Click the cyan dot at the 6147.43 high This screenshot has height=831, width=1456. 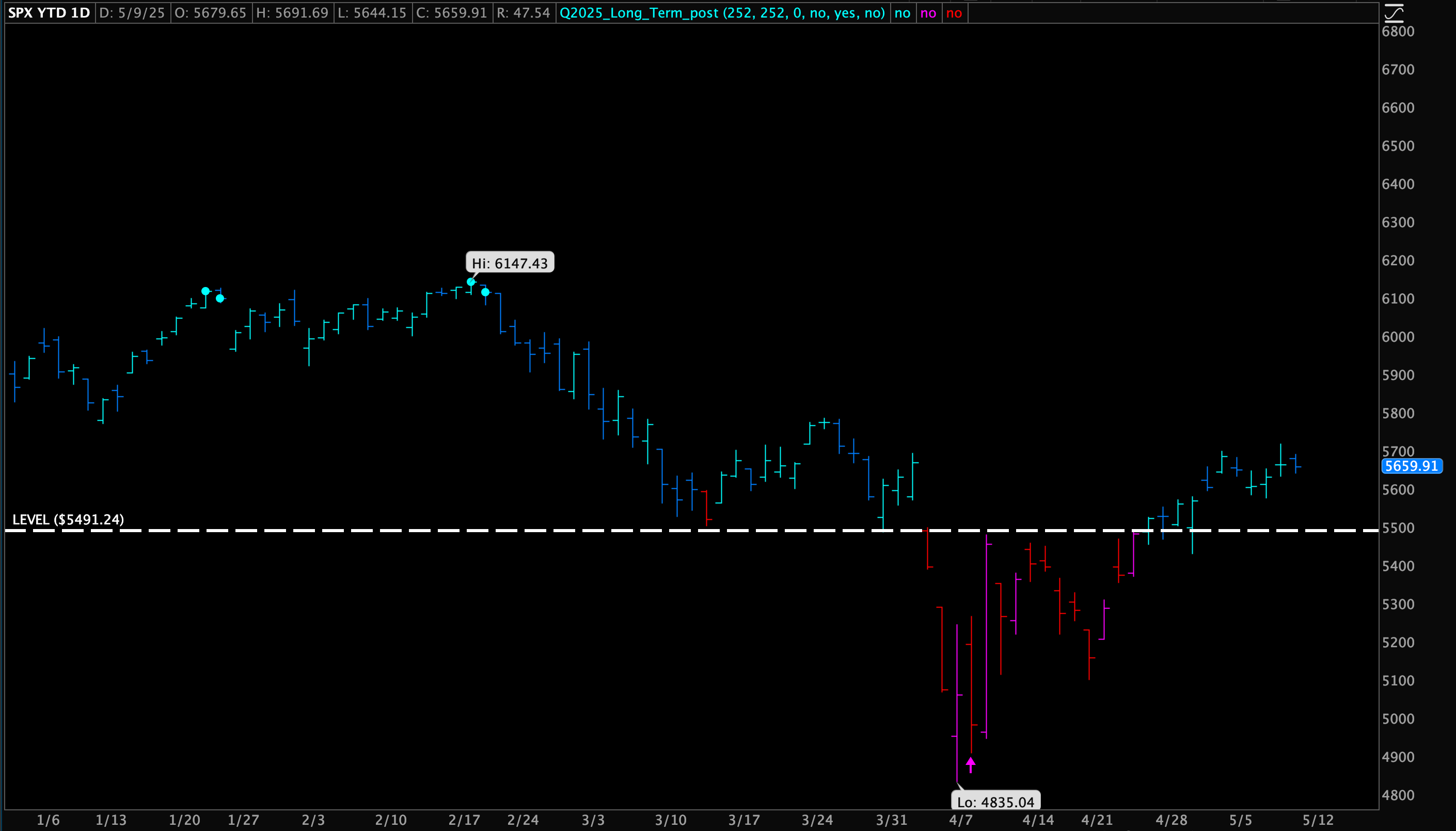click(471, 282)
